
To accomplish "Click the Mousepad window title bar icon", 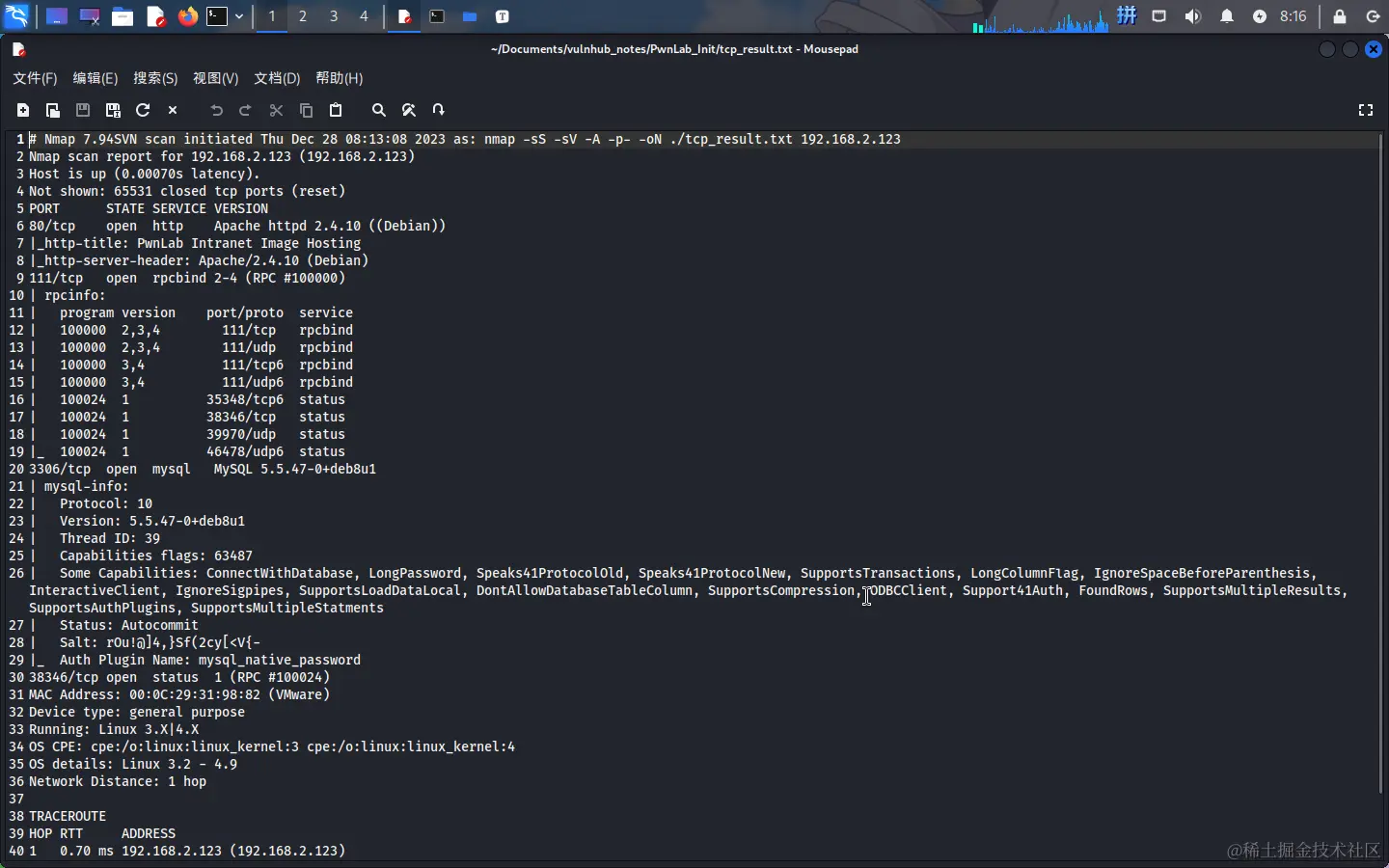I will point(18,49).
